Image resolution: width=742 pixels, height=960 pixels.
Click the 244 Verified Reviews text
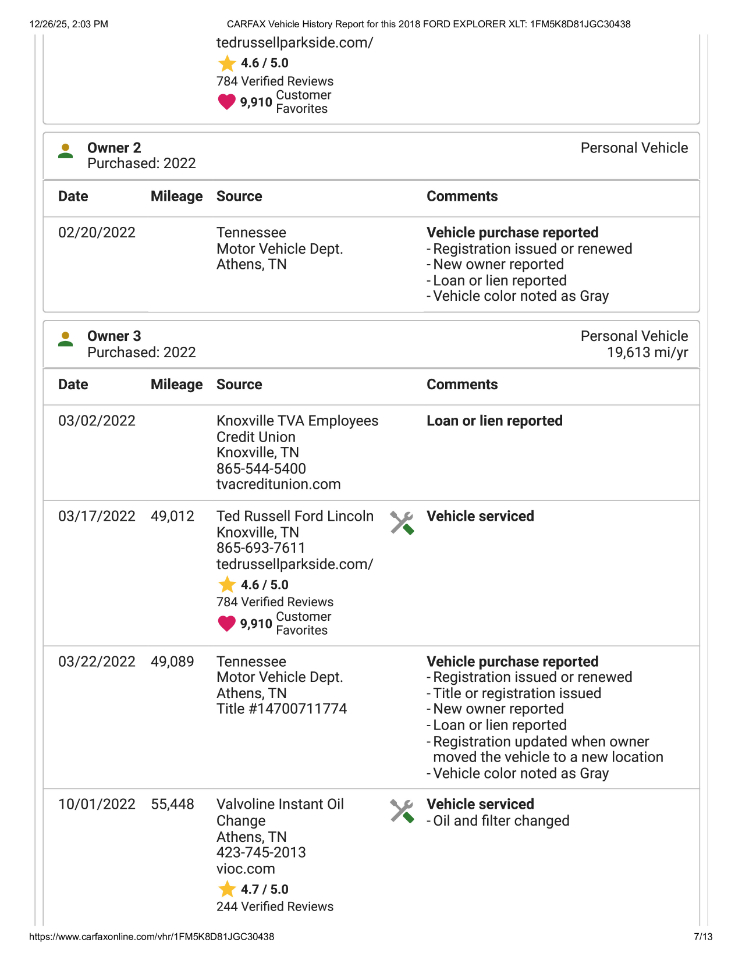click(x=275, y=907)
